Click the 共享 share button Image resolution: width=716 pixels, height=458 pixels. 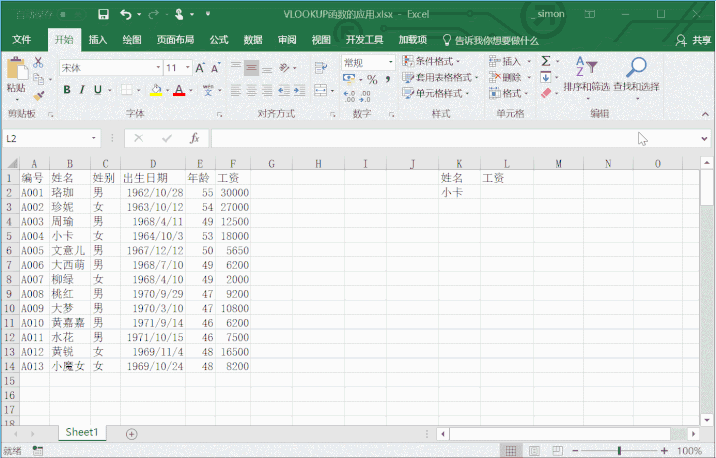(x=694, y=40)
